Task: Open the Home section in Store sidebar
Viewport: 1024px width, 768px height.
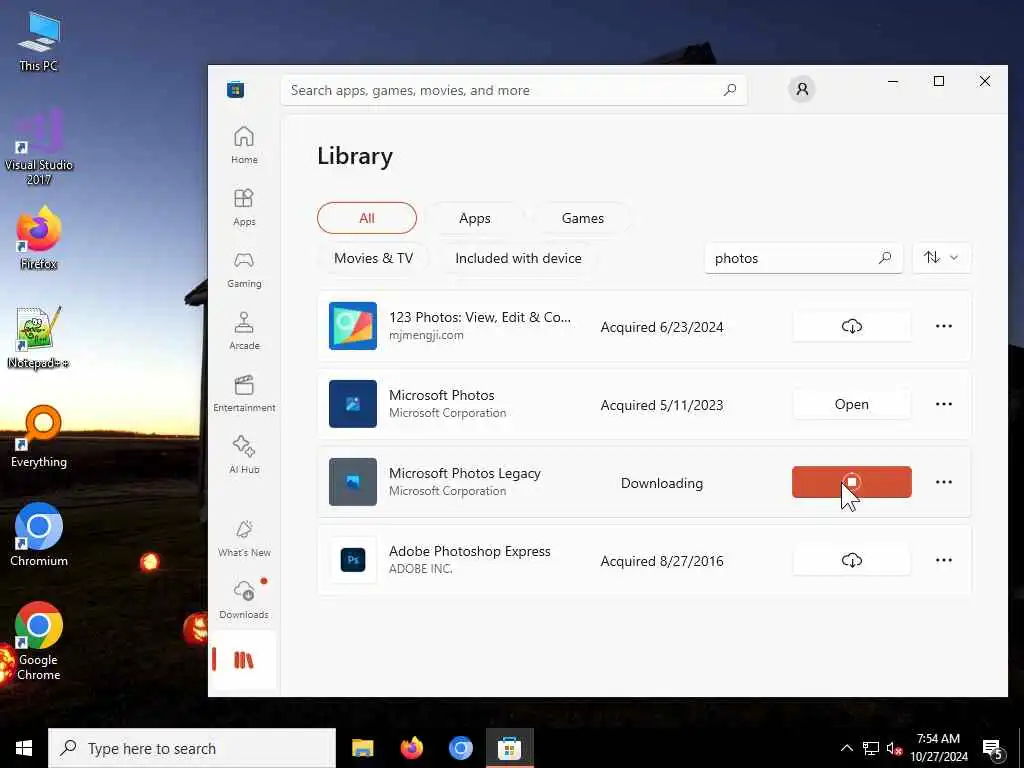Action: coord(244,145)
